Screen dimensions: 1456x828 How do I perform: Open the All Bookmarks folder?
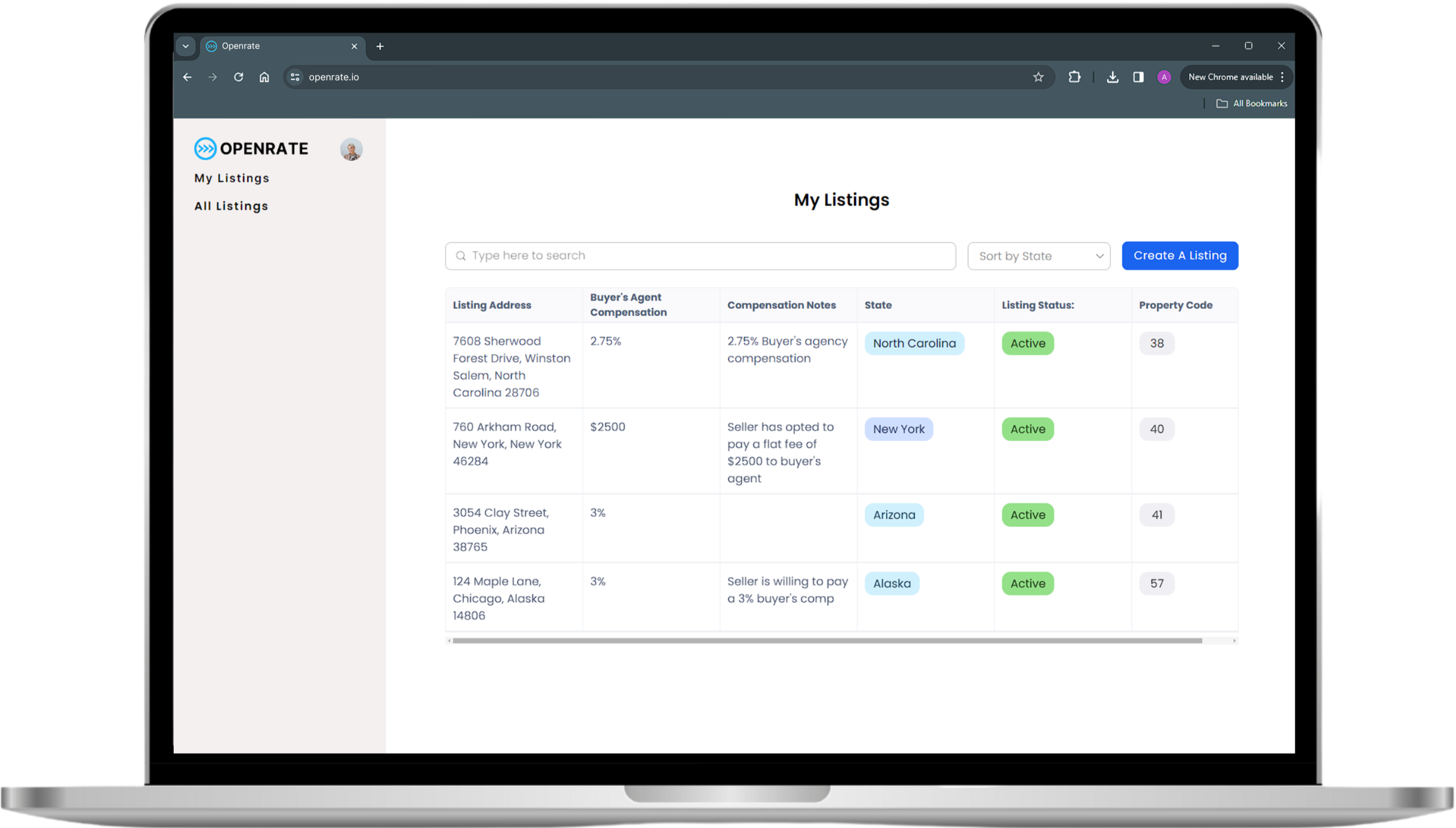[1251, 103]
